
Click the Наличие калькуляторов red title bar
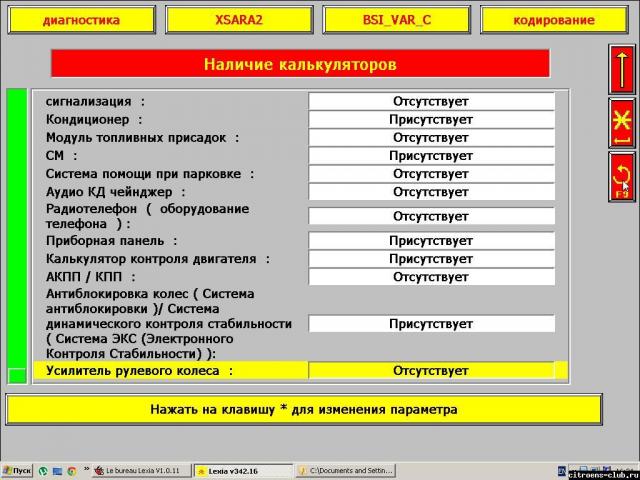point(300,64)
